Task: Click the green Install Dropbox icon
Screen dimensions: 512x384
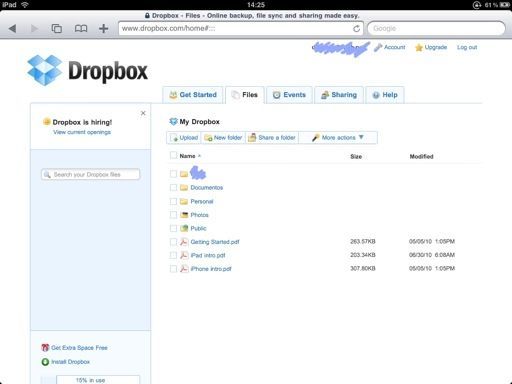Action: tap(45, 362)
